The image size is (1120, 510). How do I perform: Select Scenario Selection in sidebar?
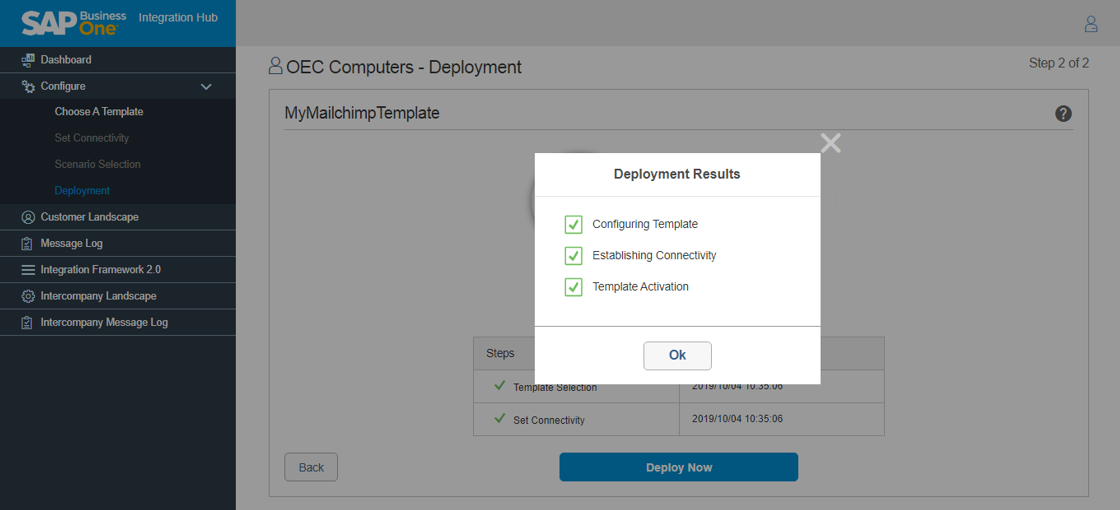[97, 164]
